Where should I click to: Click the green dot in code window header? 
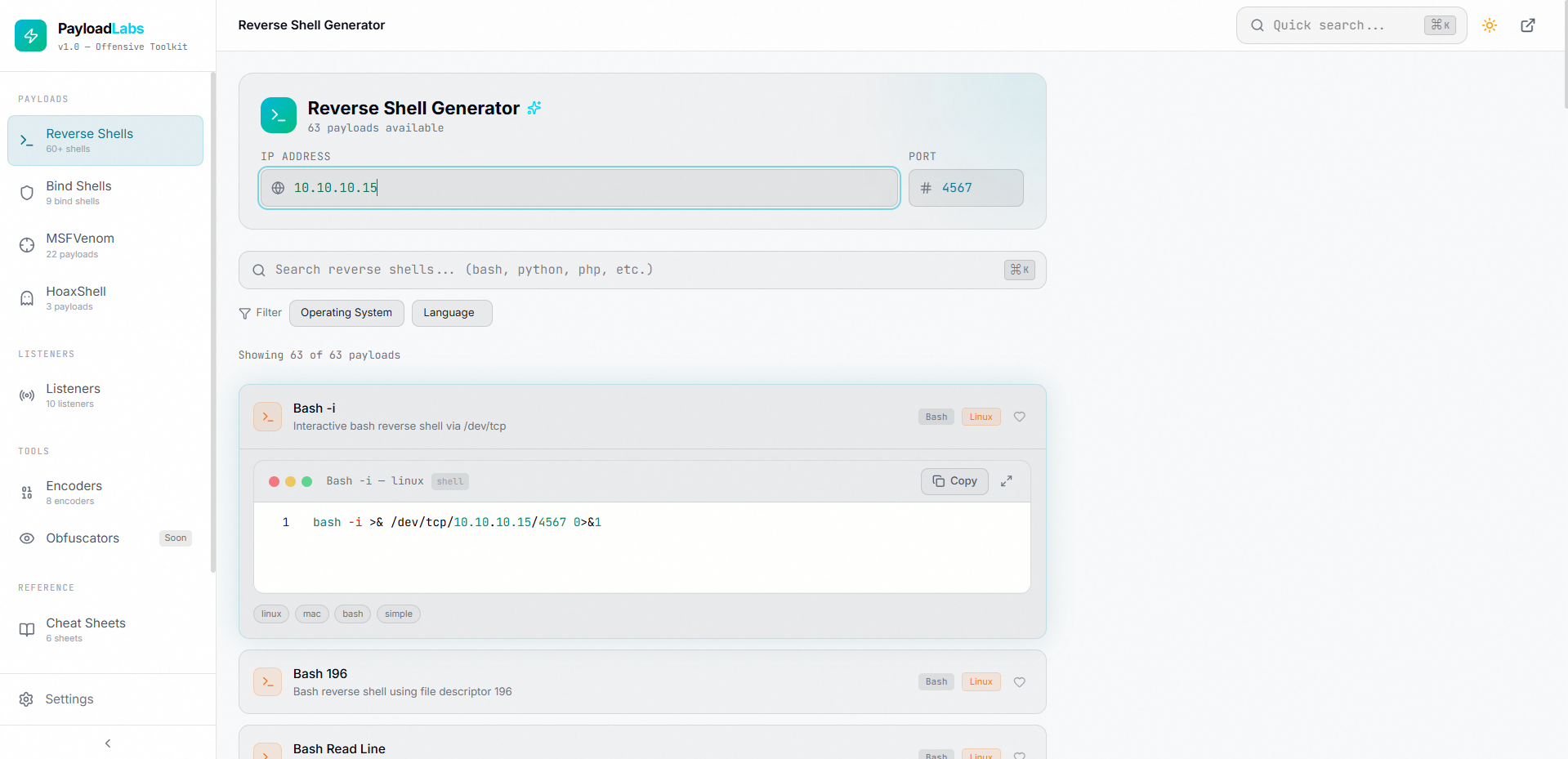(x=307, y=482)
